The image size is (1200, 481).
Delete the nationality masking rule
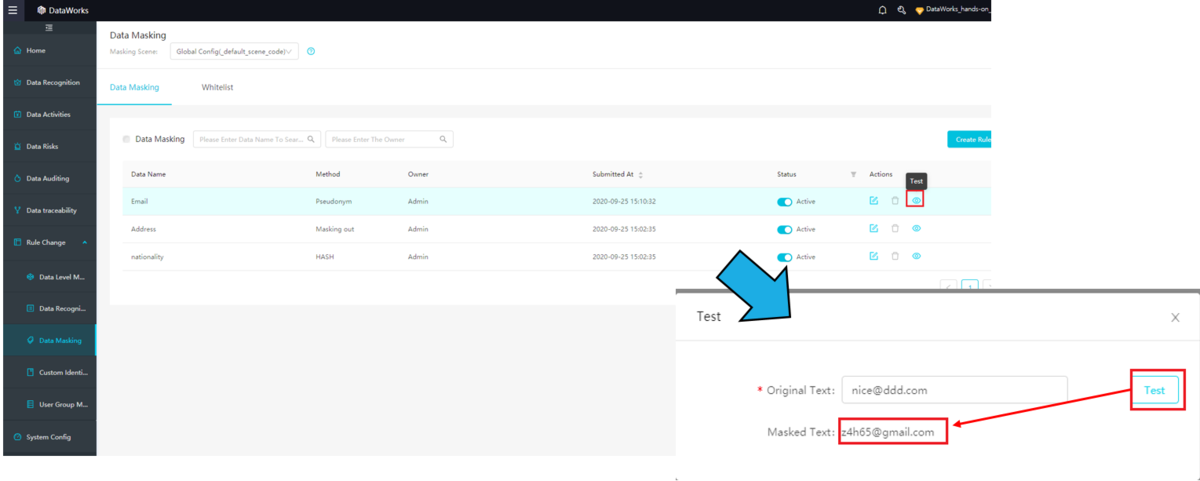click(895, 256)
